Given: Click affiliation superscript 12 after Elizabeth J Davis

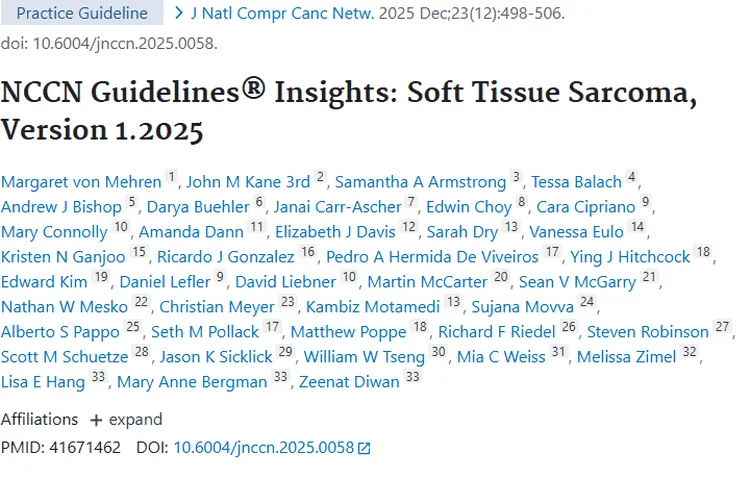Looking at the screenshot, I should pyautogui.click(x=407, y=228).
